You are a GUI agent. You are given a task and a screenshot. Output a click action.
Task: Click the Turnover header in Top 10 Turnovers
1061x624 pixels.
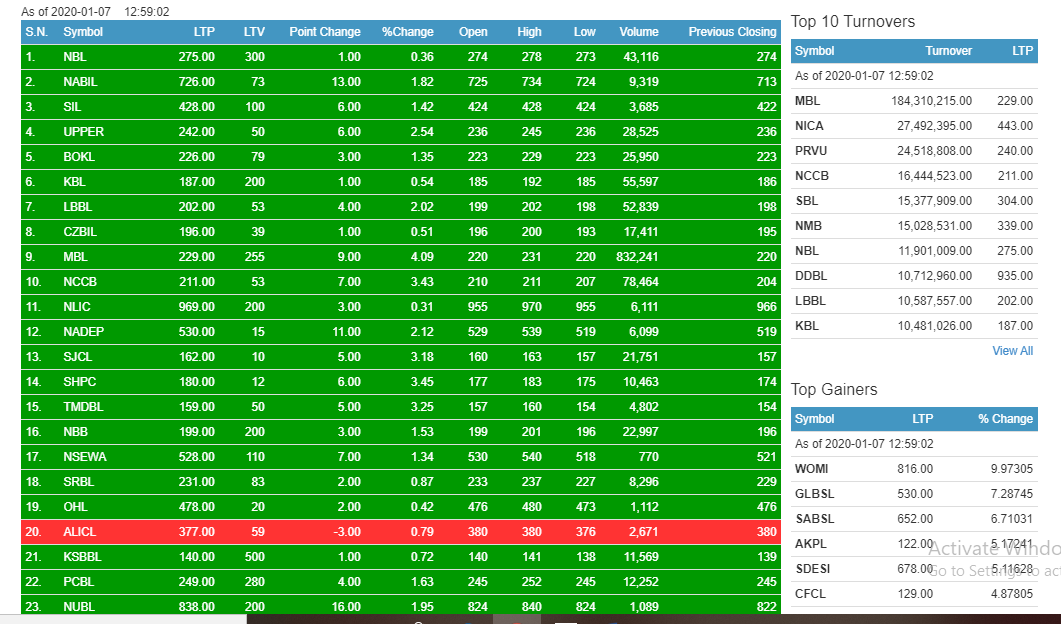(949, 51)
